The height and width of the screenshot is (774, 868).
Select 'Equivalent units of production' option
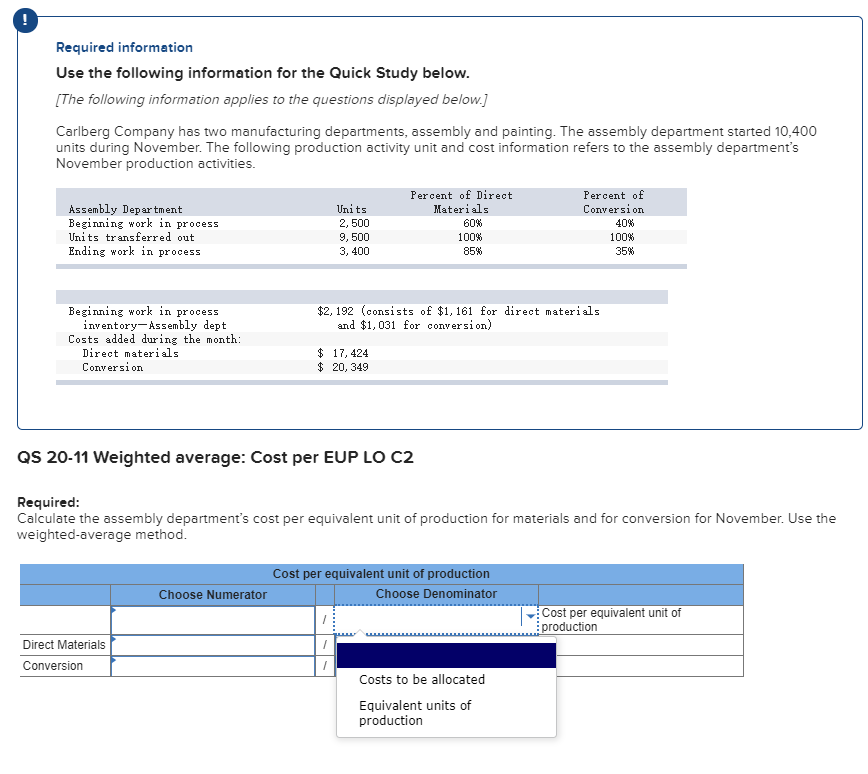click(x=415, y=713)
